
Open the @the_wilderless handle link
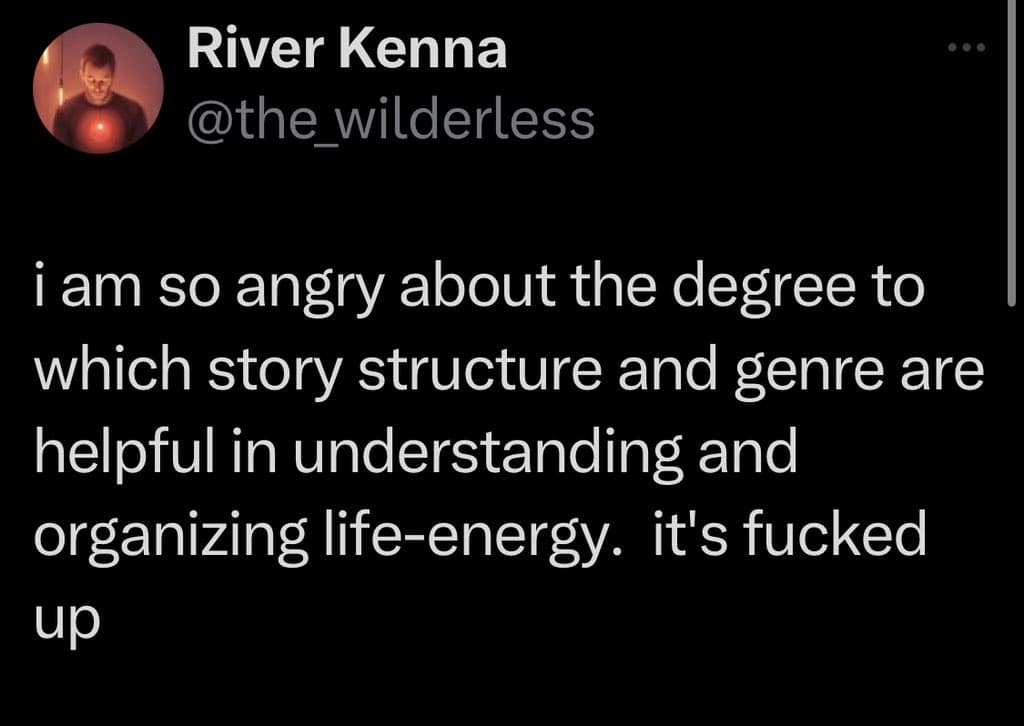pyautogui.click(x=391, y=121)
